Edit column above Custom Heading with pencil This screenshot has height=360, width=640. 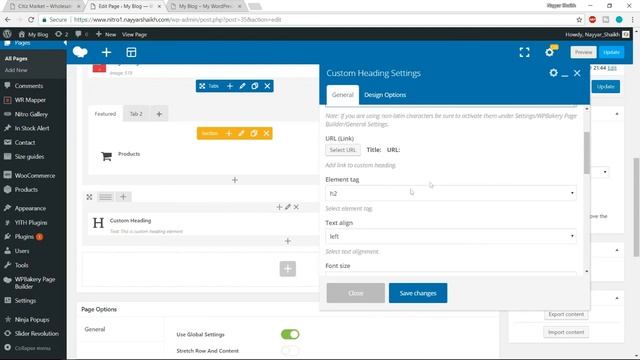288,207
